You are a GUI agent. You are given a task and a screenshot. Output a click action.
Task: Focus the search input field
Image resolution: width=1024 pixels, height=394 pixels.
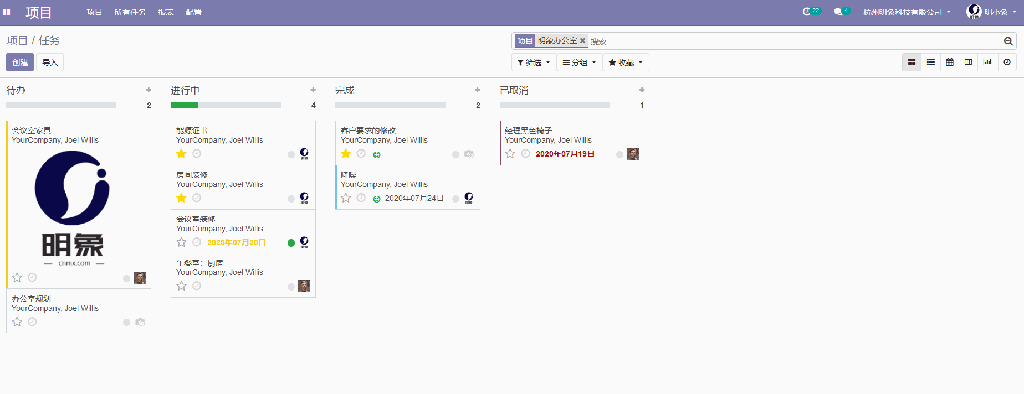[x=794, y=41]
